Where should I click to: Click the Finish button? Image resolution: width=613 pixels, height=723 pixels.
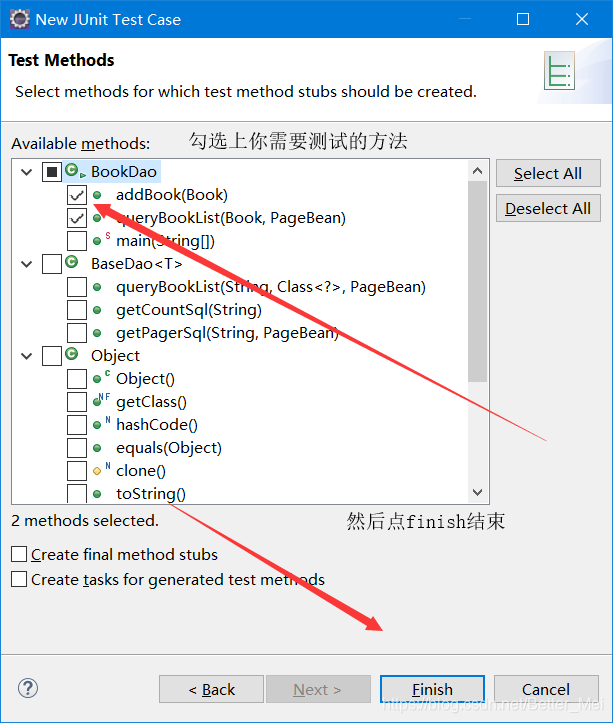point(432,689)
